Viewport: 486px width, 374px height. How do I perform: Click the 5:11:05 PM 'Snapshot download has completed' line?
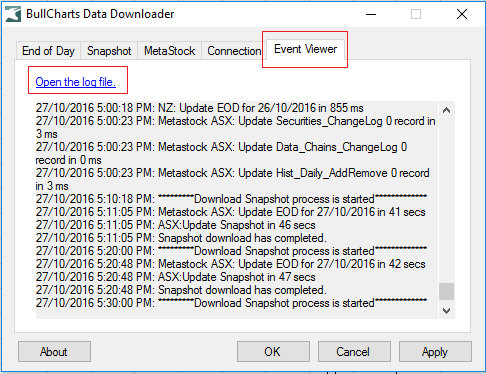pyautogui.click(x=181, y=238)
